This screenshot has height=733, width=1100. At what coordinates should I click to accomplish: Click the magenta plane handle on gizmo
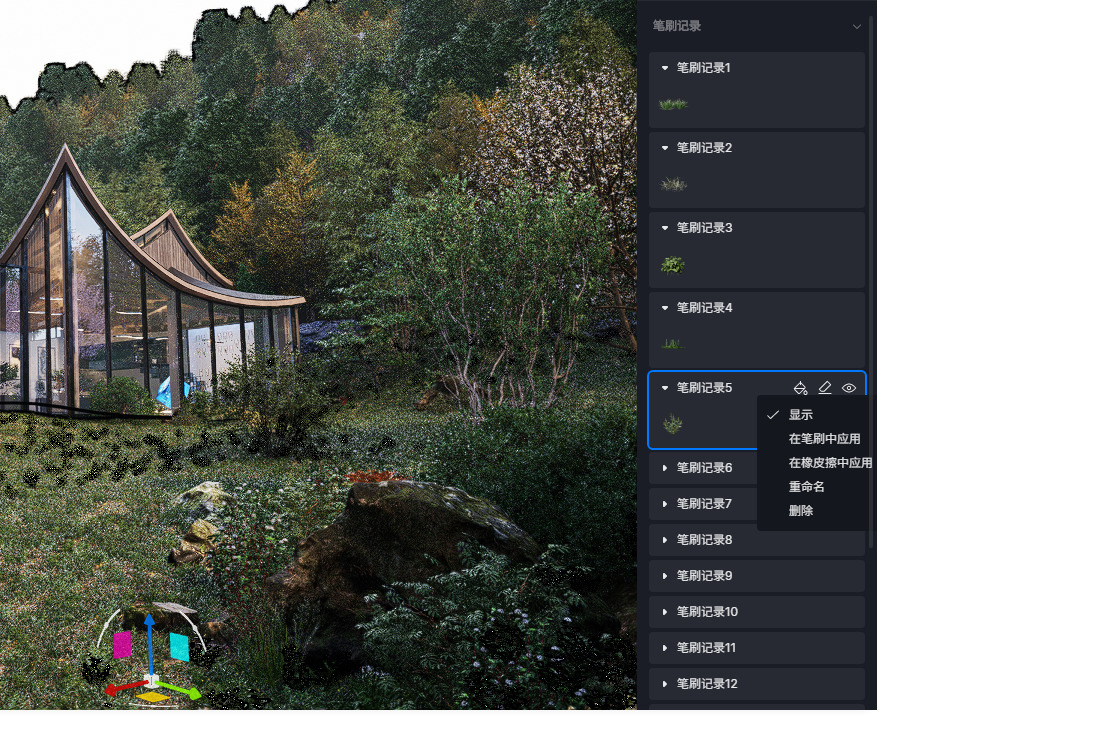122,645
